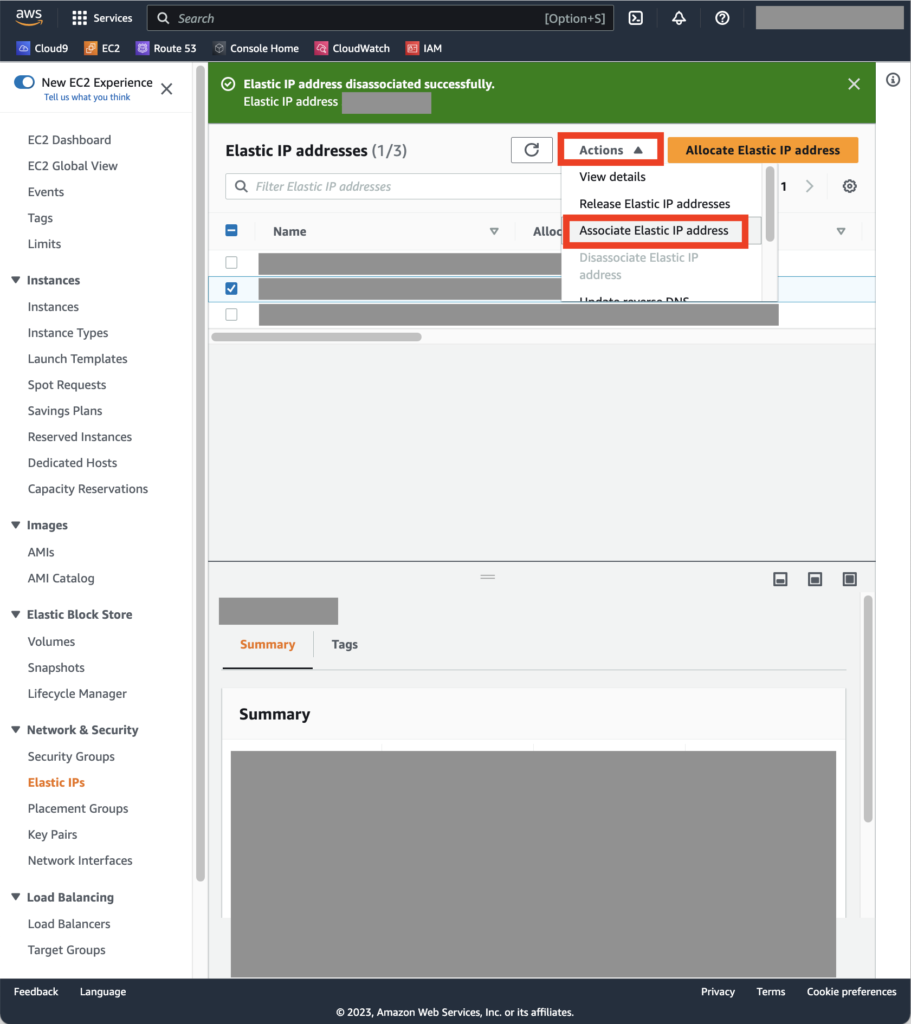The image size is (911, 1024).
Task: Close the New EC2 Experience notice
Action: (167, 89)
